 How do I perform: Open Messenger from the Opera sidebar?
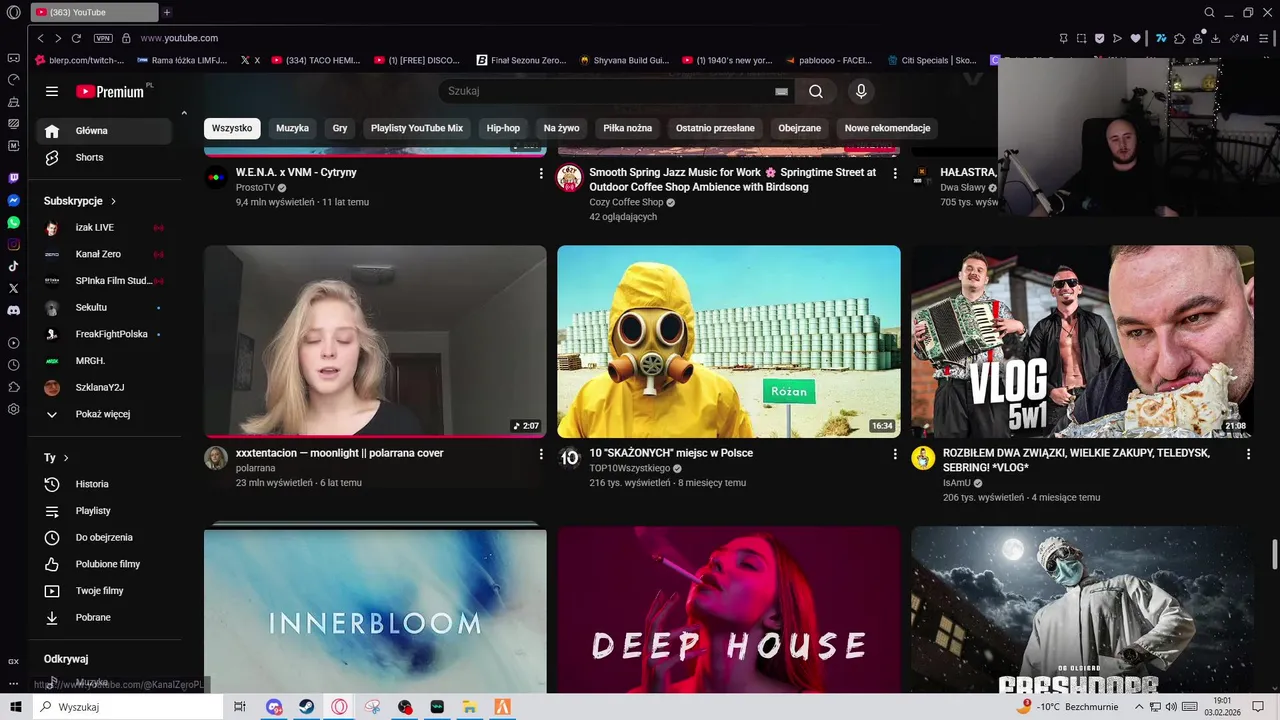pos(13,200)
